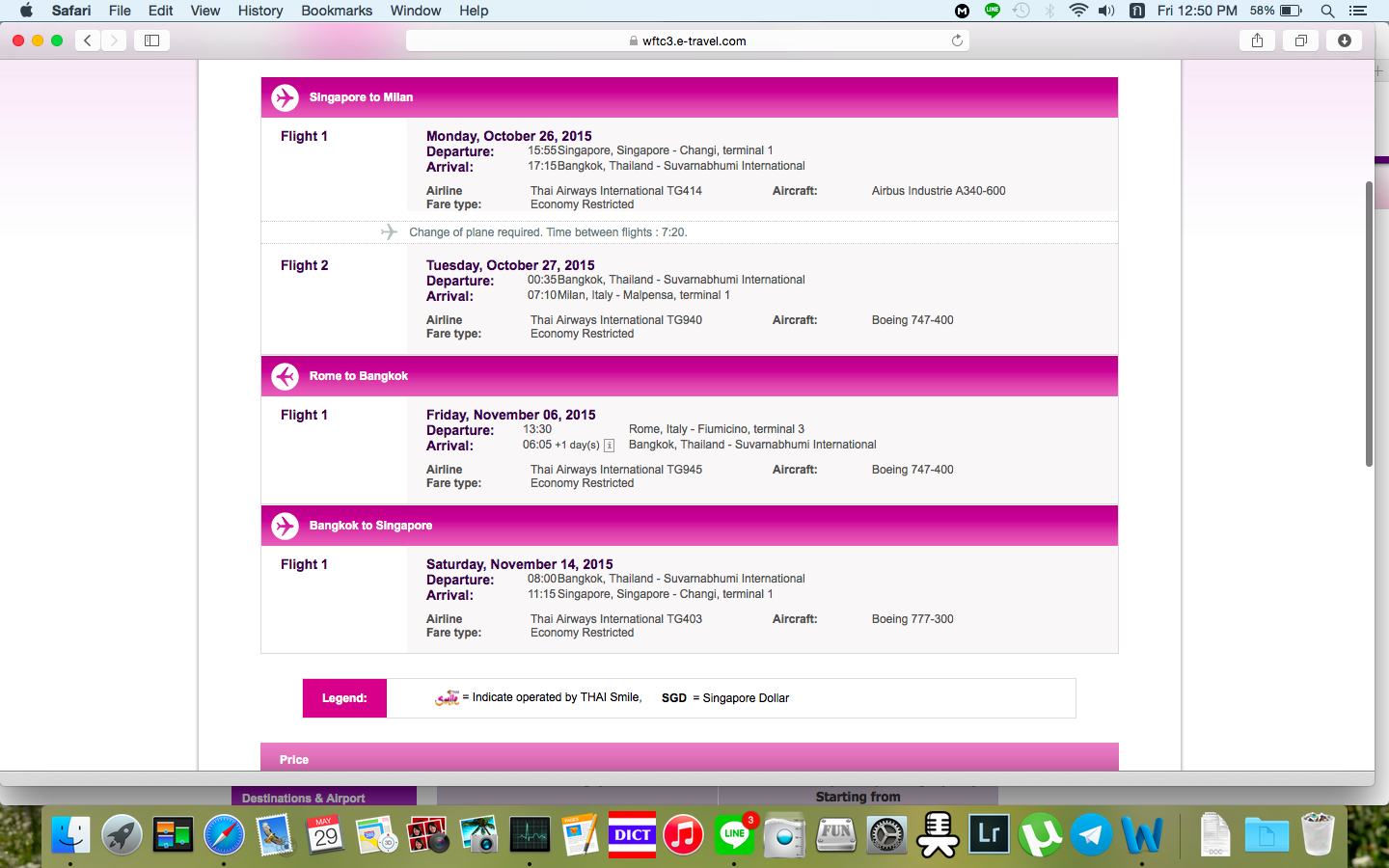Click Thai Airways International TG414 text
The height and width of the screenshot is (868, 1389).
tap(616, 191)
